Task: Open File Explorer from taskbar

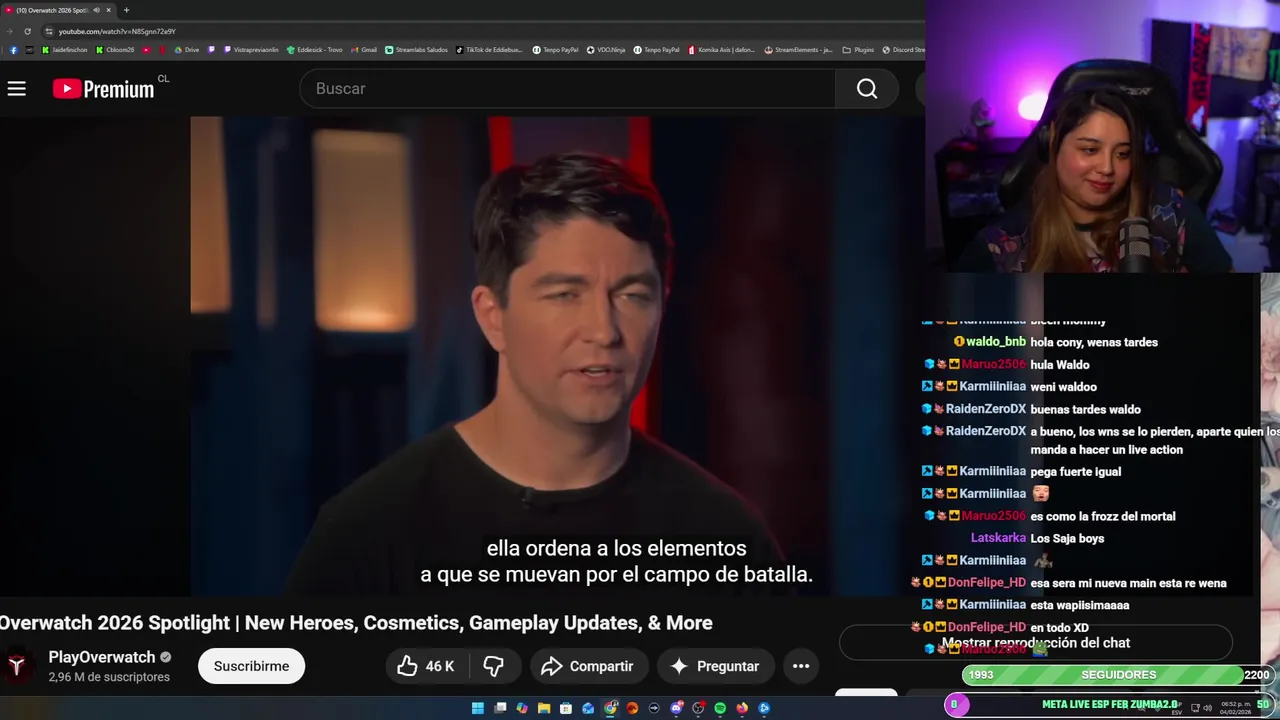Action: (x=544, y=708)
